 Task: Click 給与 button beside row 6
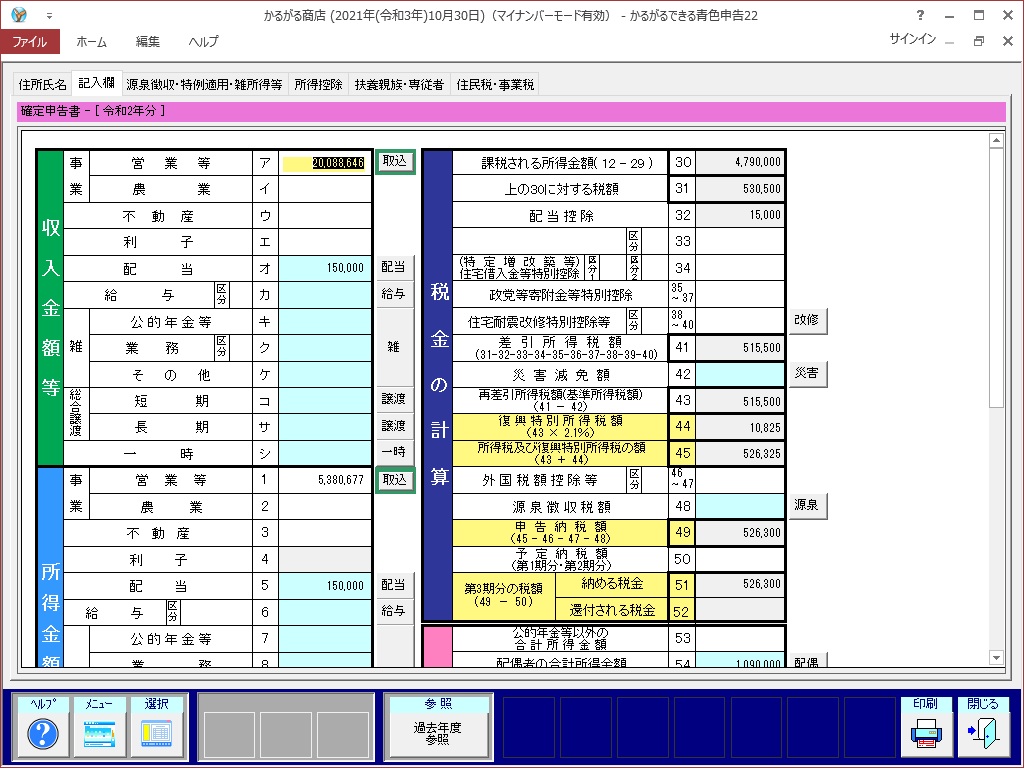click(x=394, y=611)
